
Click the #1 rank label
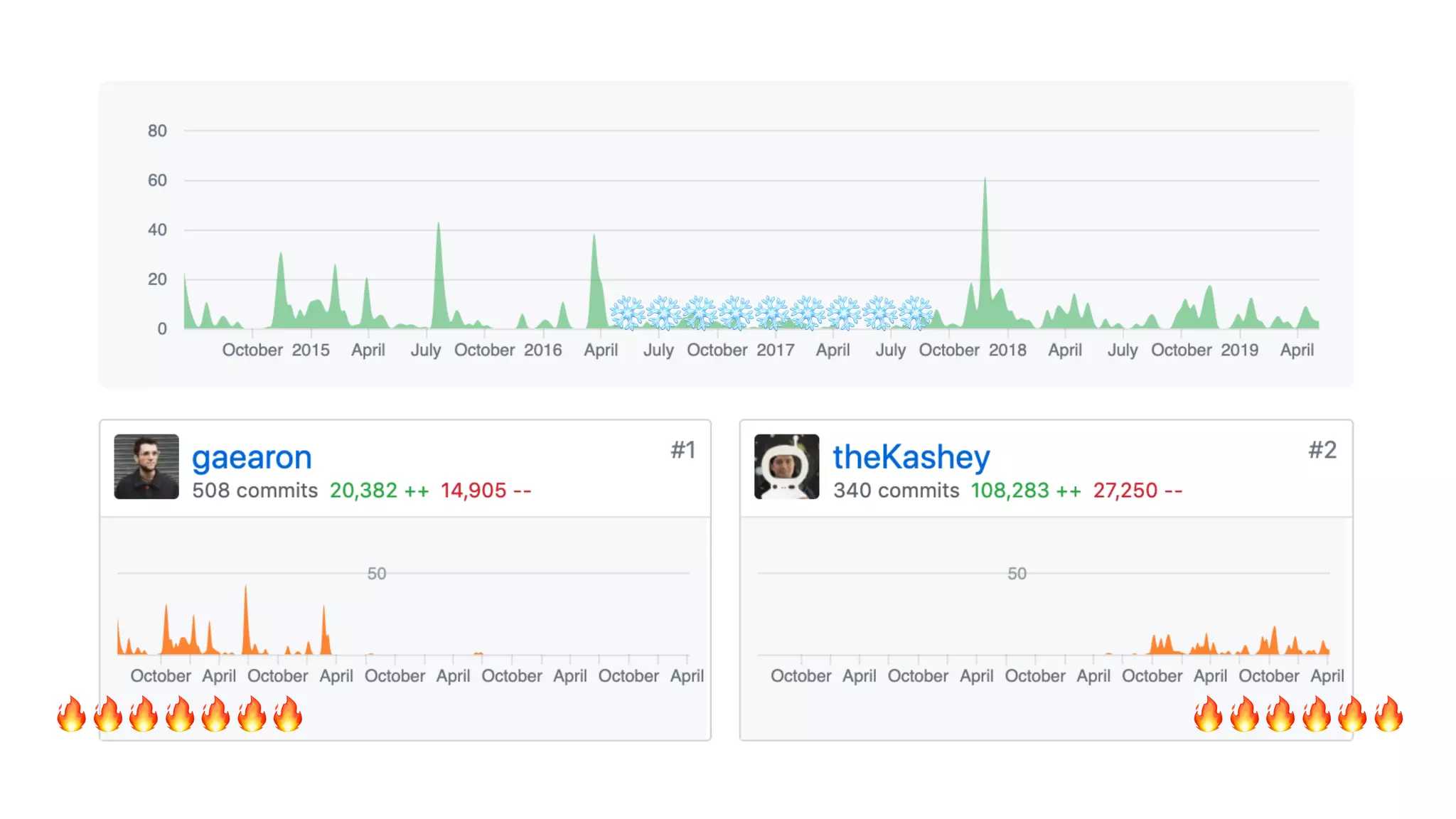pos(682,450)
